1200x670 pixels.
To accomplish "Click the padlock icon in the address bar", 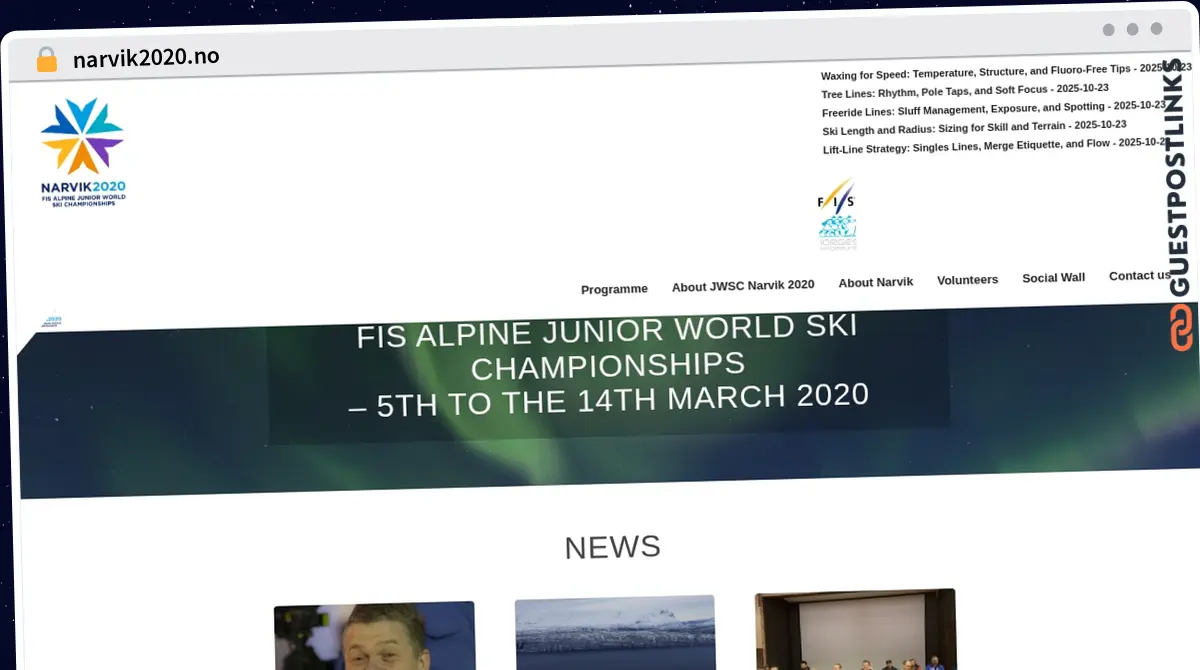I will tap(46, 57).
